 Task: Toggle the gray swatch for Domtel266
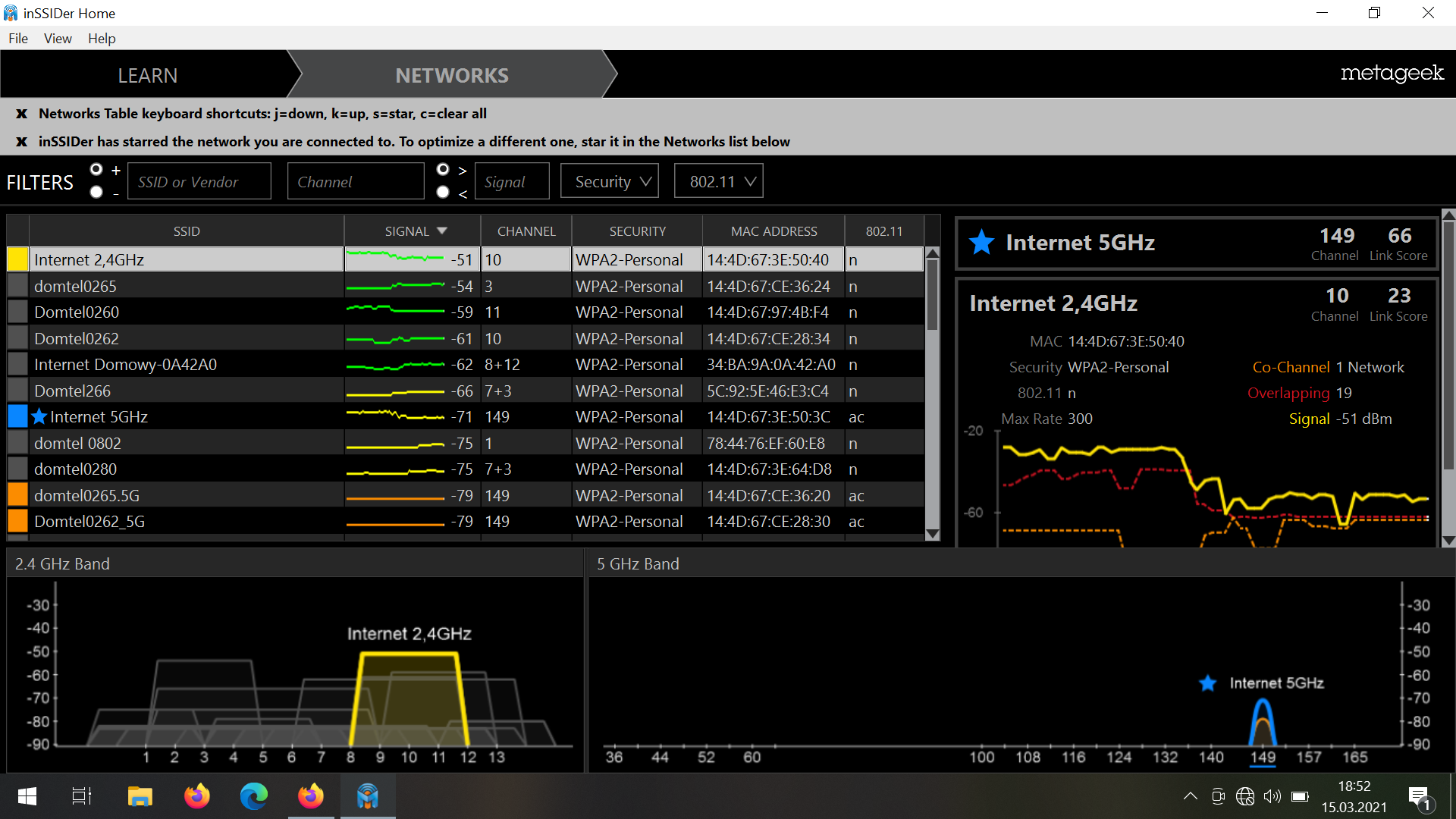click(17, 391)
